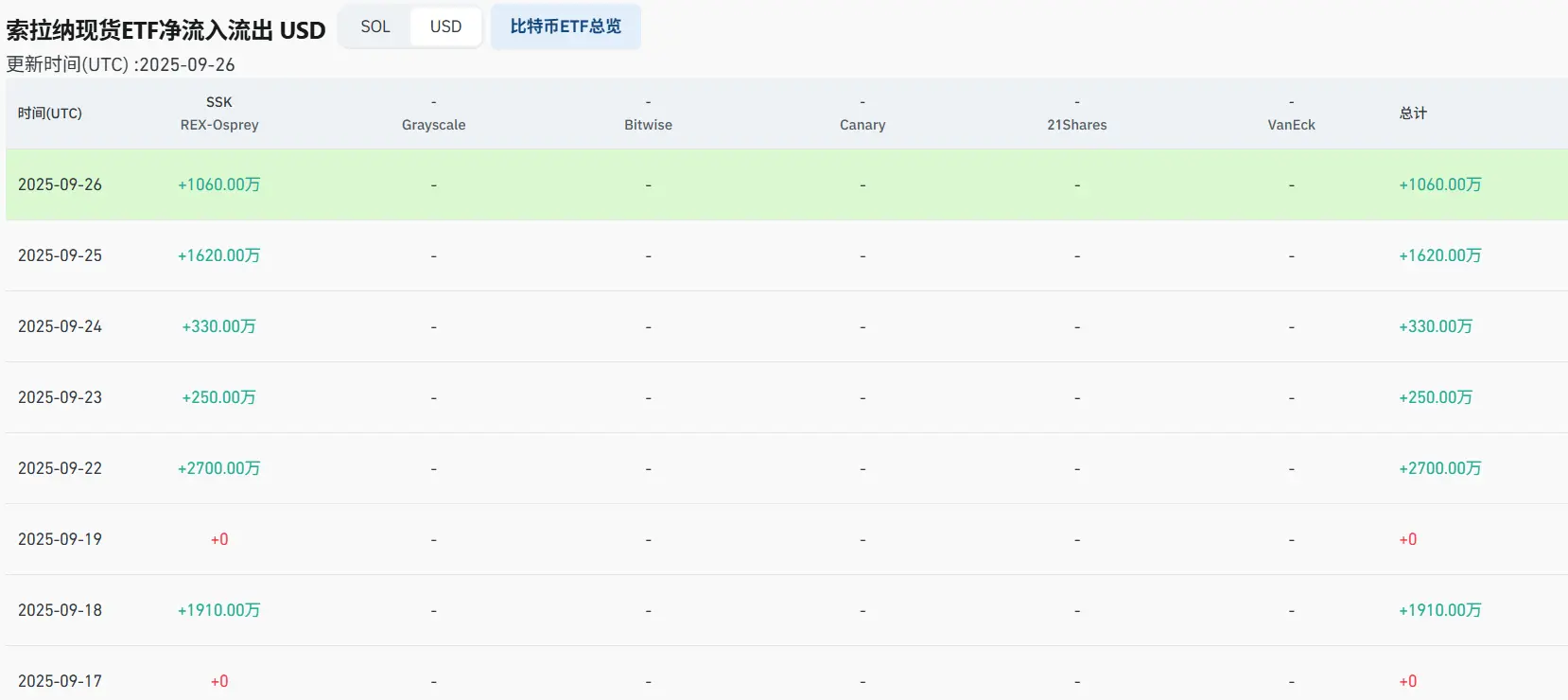Select the 2025-09-25 date cell
The width and height of the screenshot is (1568, 700).
click(60, 255)
